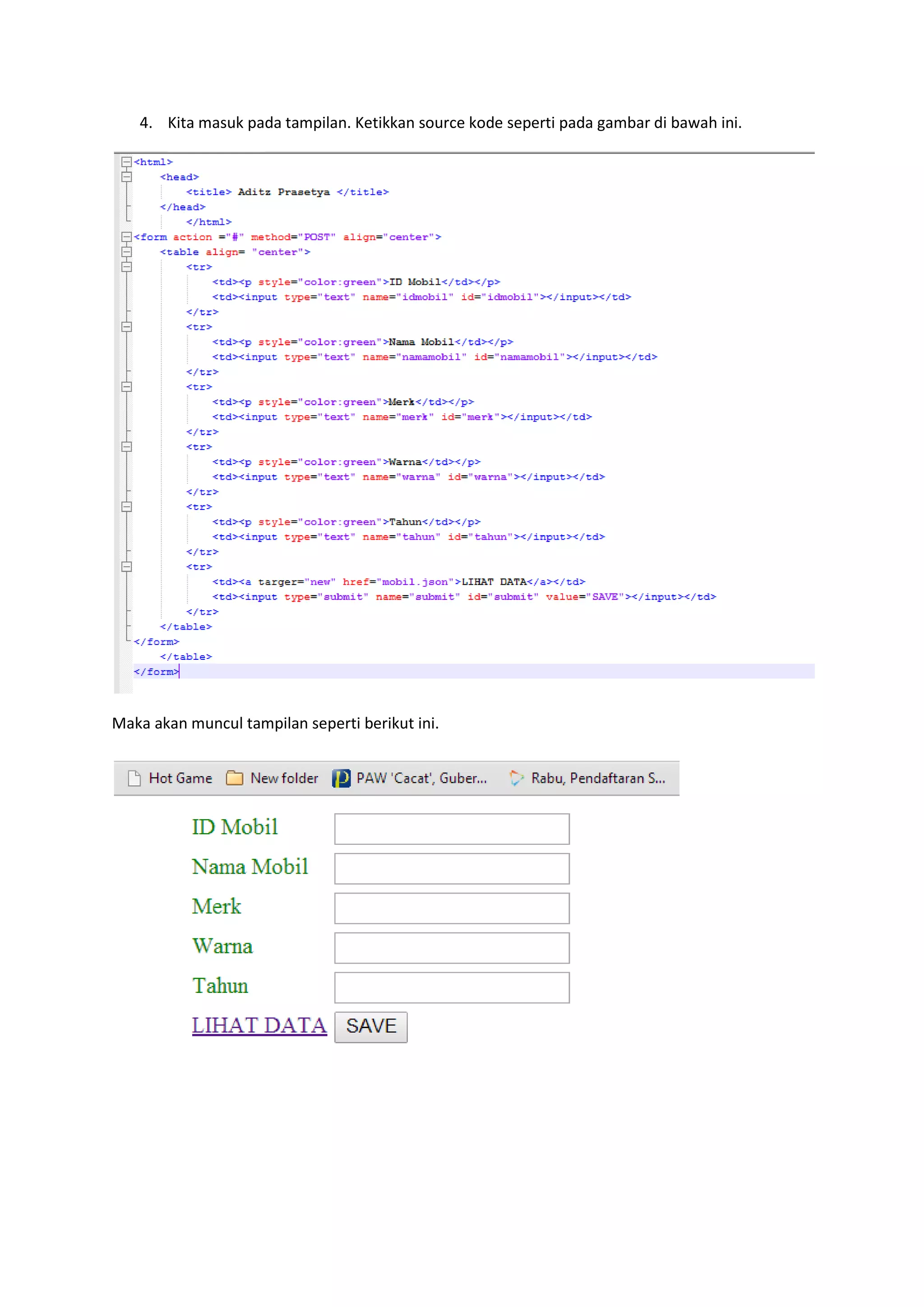Open the PAW 'Cacat', Guber... bookmark

421,778
